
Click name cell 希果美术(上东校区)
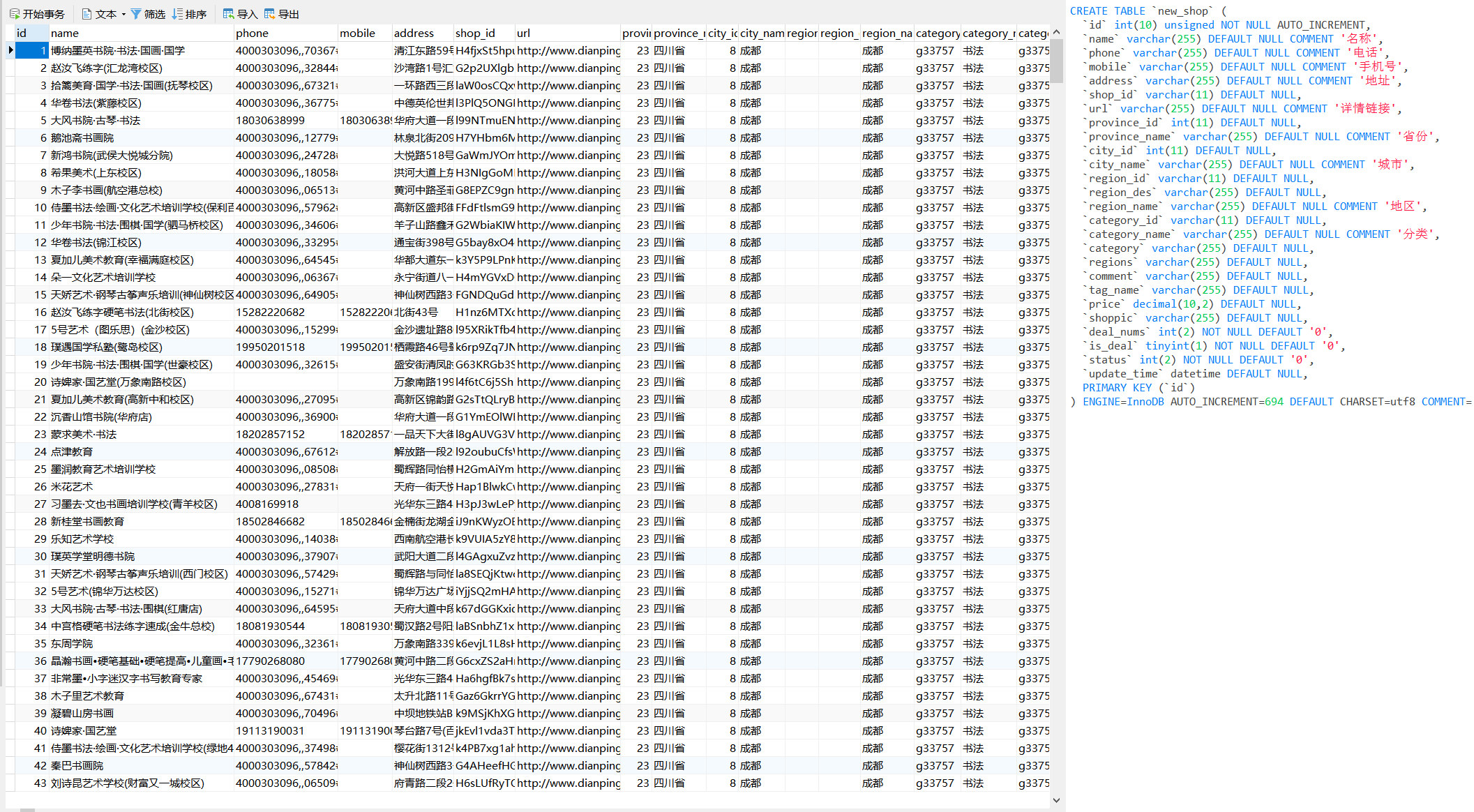[x=142, y=172]
